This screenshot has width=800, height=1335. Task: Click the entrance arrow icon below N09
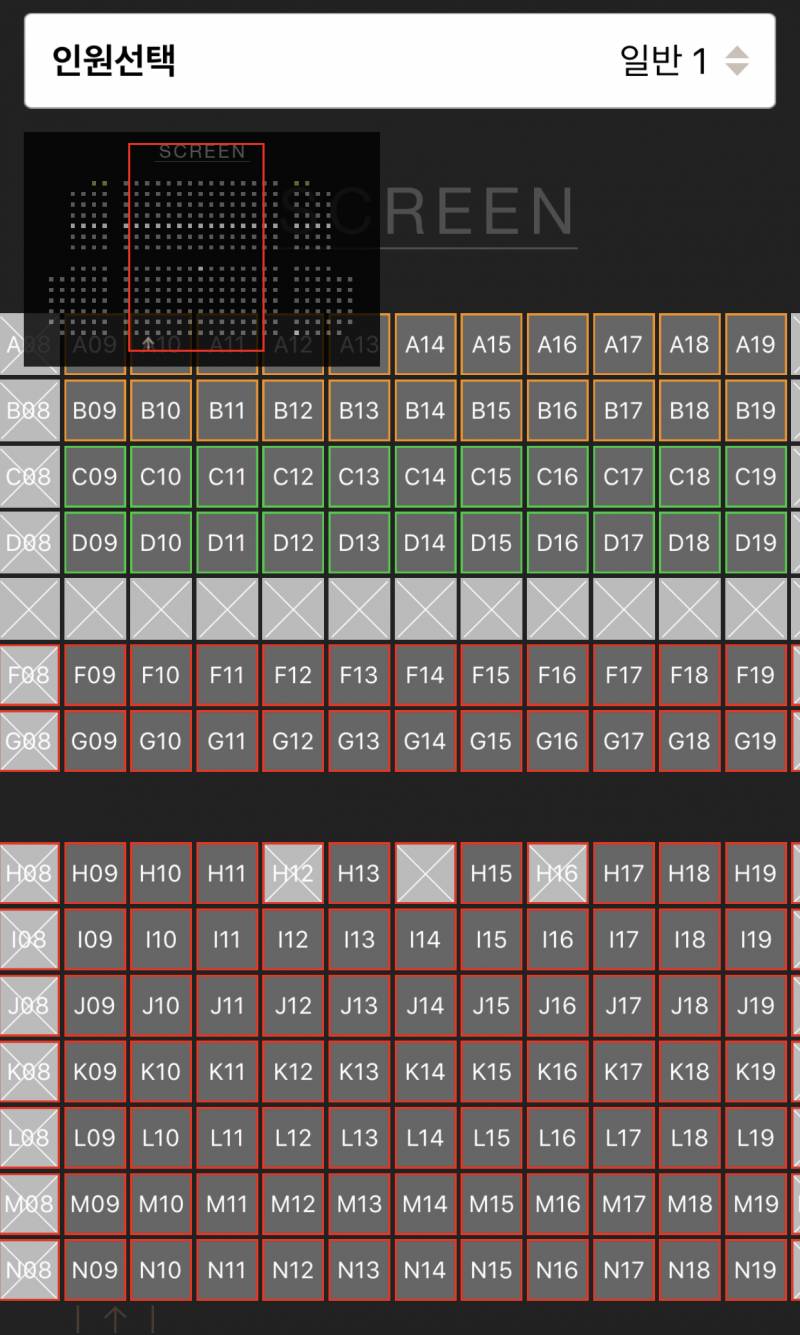[x=114, y=1319]
